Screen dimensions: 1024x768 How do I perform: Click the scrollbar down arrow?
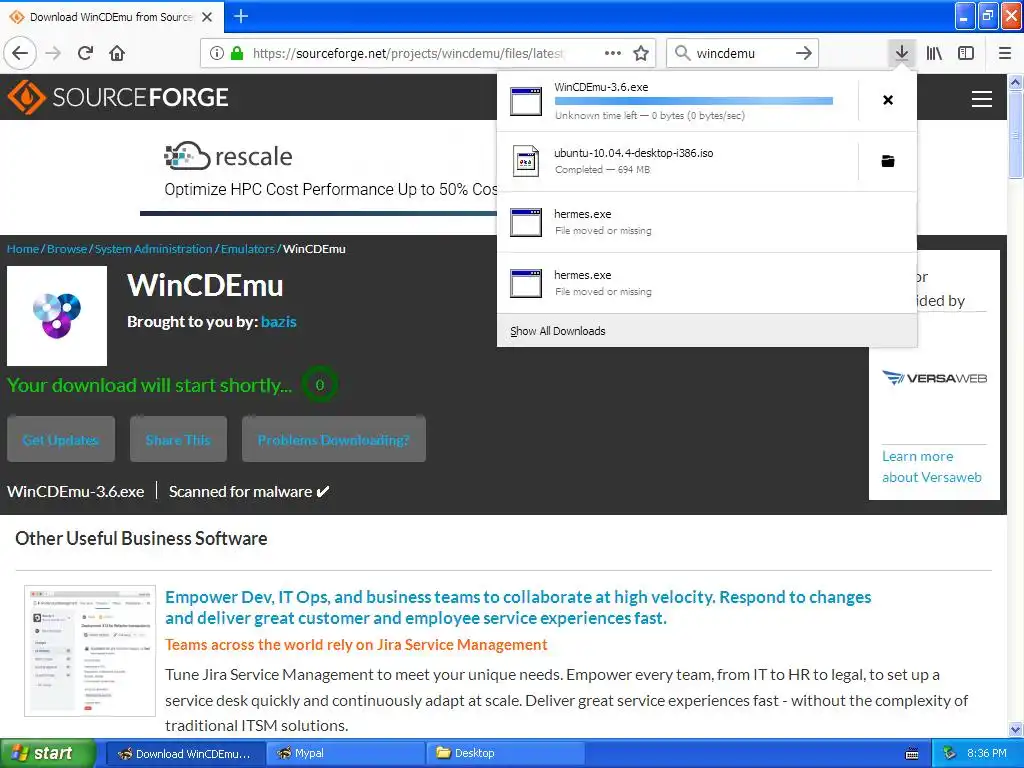tap(1015, 729)
